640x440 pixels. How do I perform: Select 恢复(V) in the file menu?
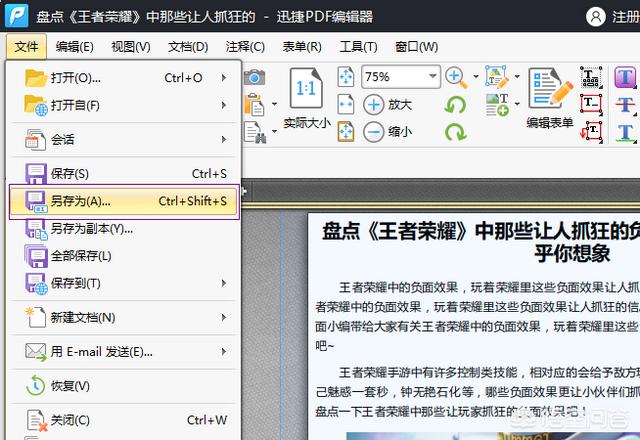pos(124,386)
